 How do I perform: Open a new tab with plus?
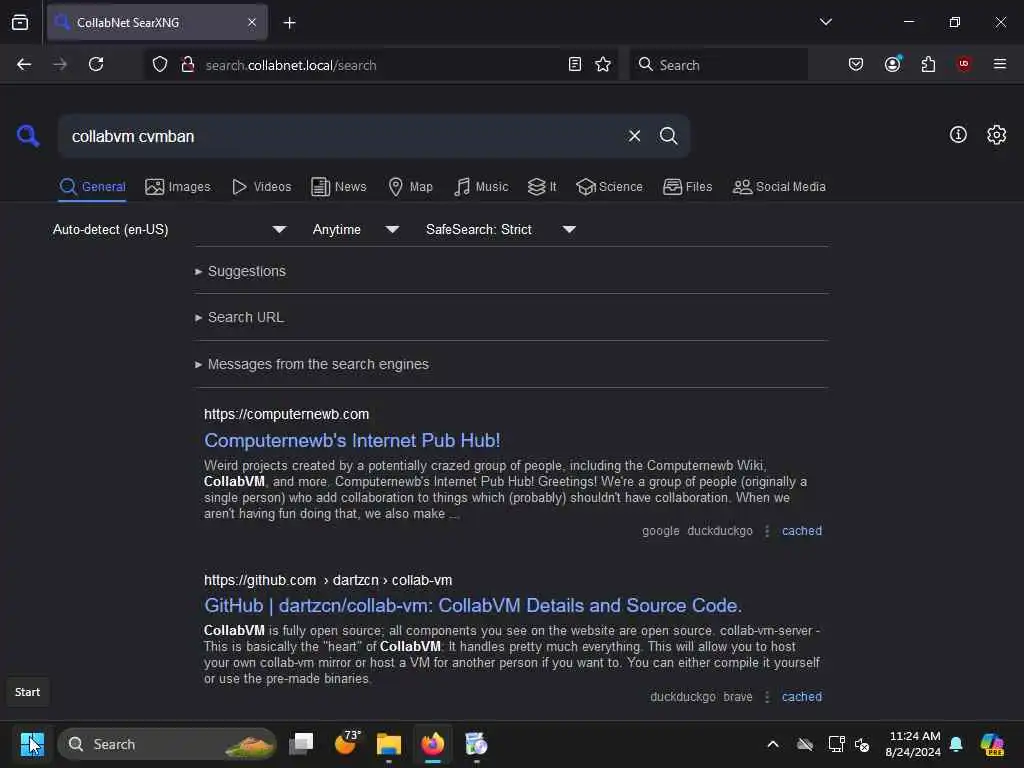(x=290, y=23)
